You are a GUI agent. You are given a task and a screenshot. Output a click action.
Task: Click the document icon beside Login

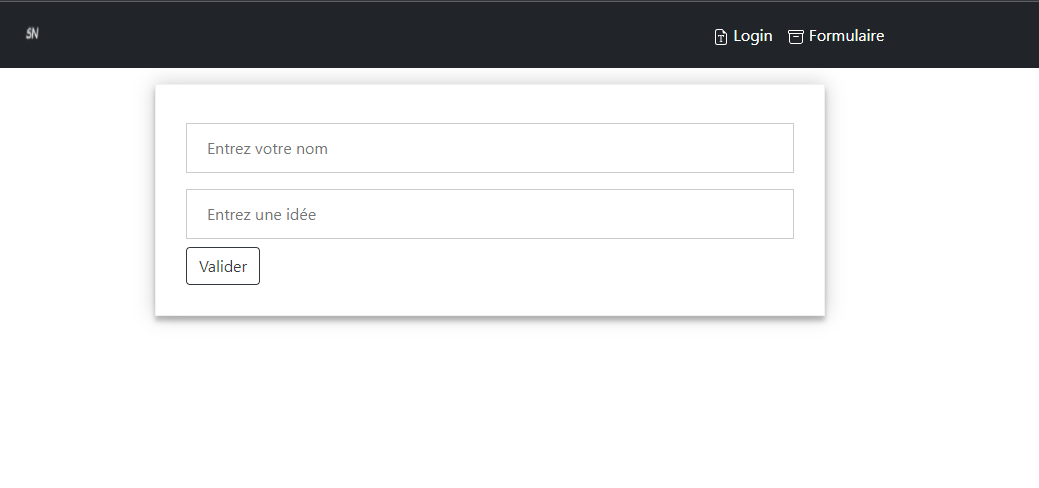click(x=720, y=37)
